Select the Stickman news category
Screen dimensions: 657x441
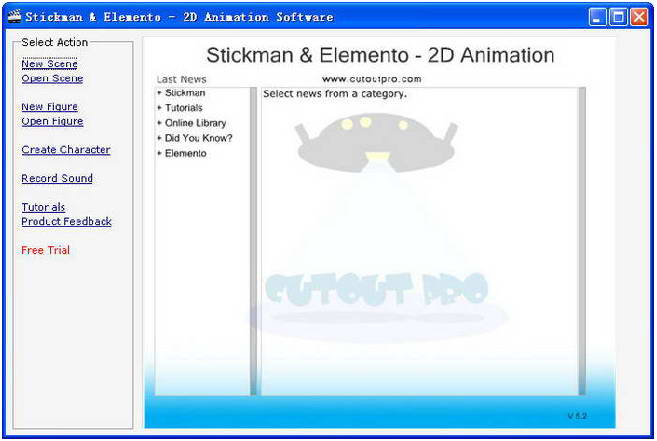pos(185,93)
